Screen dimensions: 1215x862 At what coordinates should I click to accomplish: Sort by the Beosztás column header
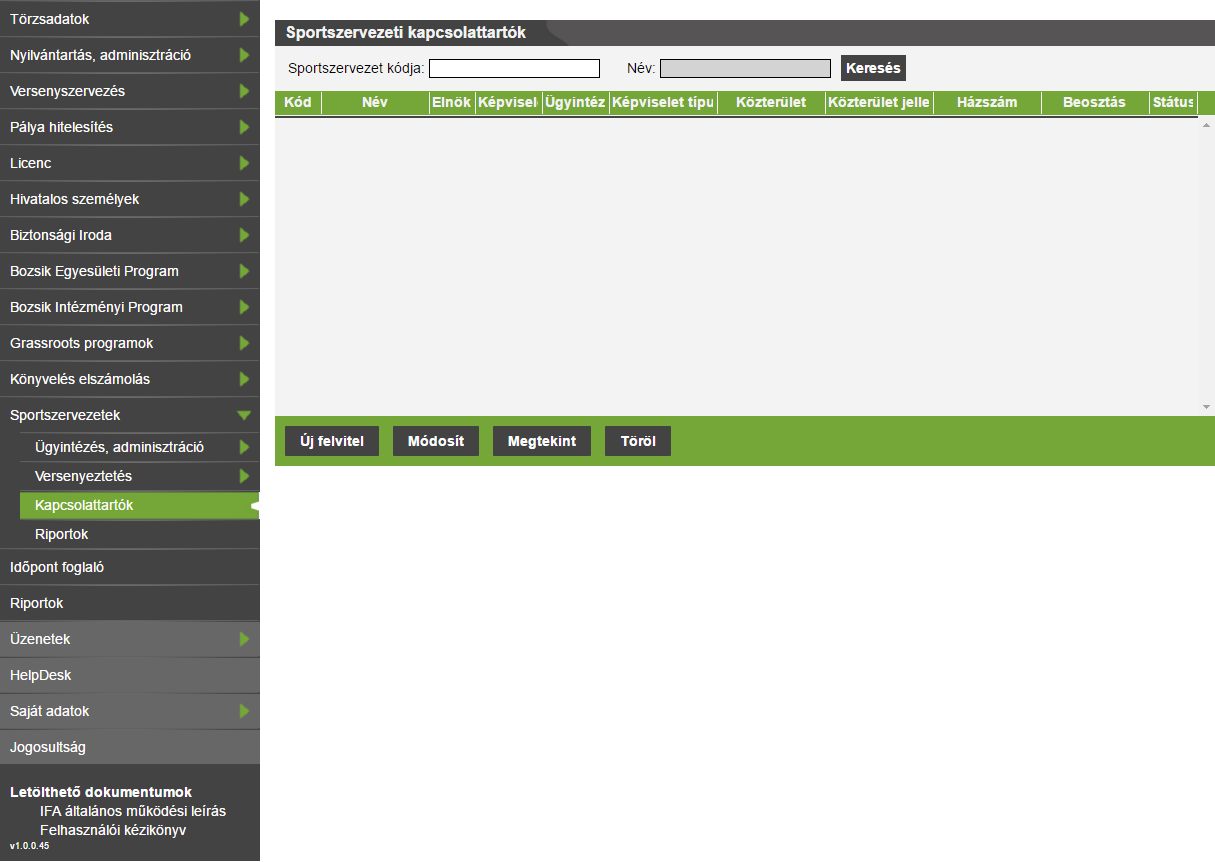coord(1095,102)
